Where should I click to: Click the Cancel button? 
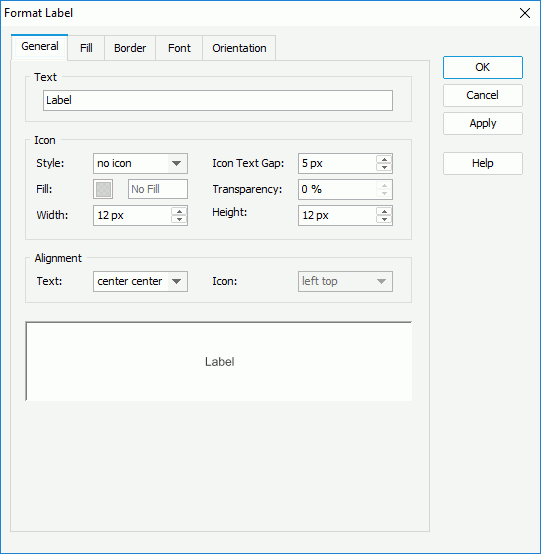click(483, 95)
